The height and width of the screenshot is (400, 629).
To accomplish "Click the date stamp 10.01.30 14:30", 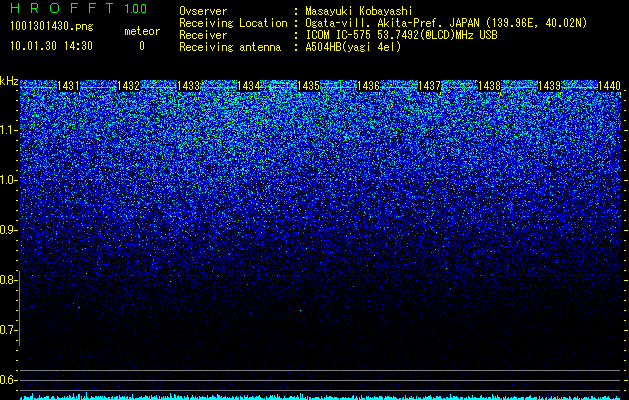I will coord(51,46).
